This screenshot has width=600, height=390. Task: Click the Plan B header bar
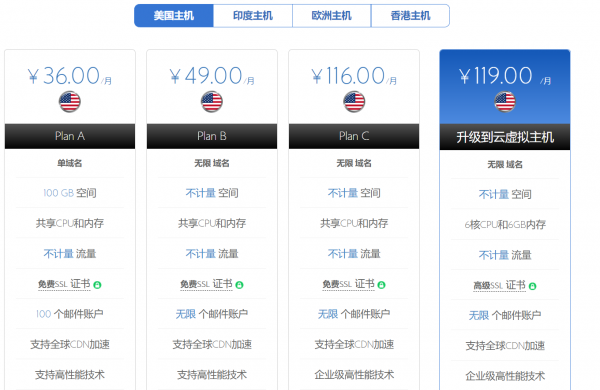tap(212, 136)
